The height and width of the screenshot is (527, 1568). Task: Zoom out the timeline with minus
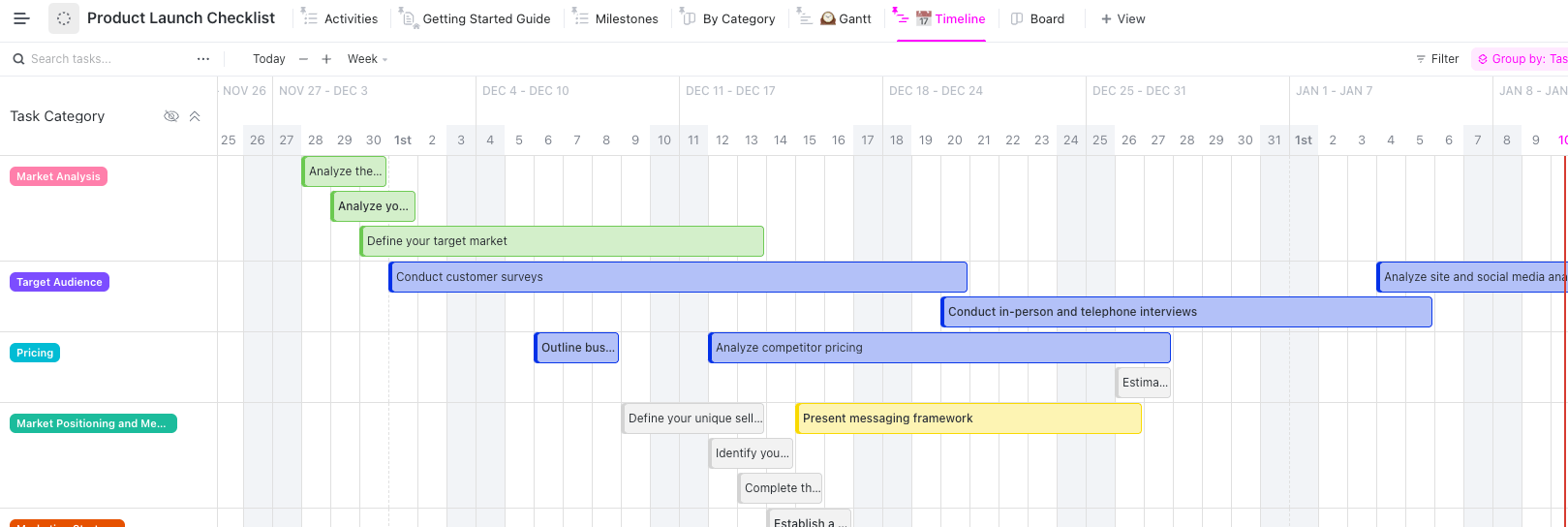[x=304, y=59]
